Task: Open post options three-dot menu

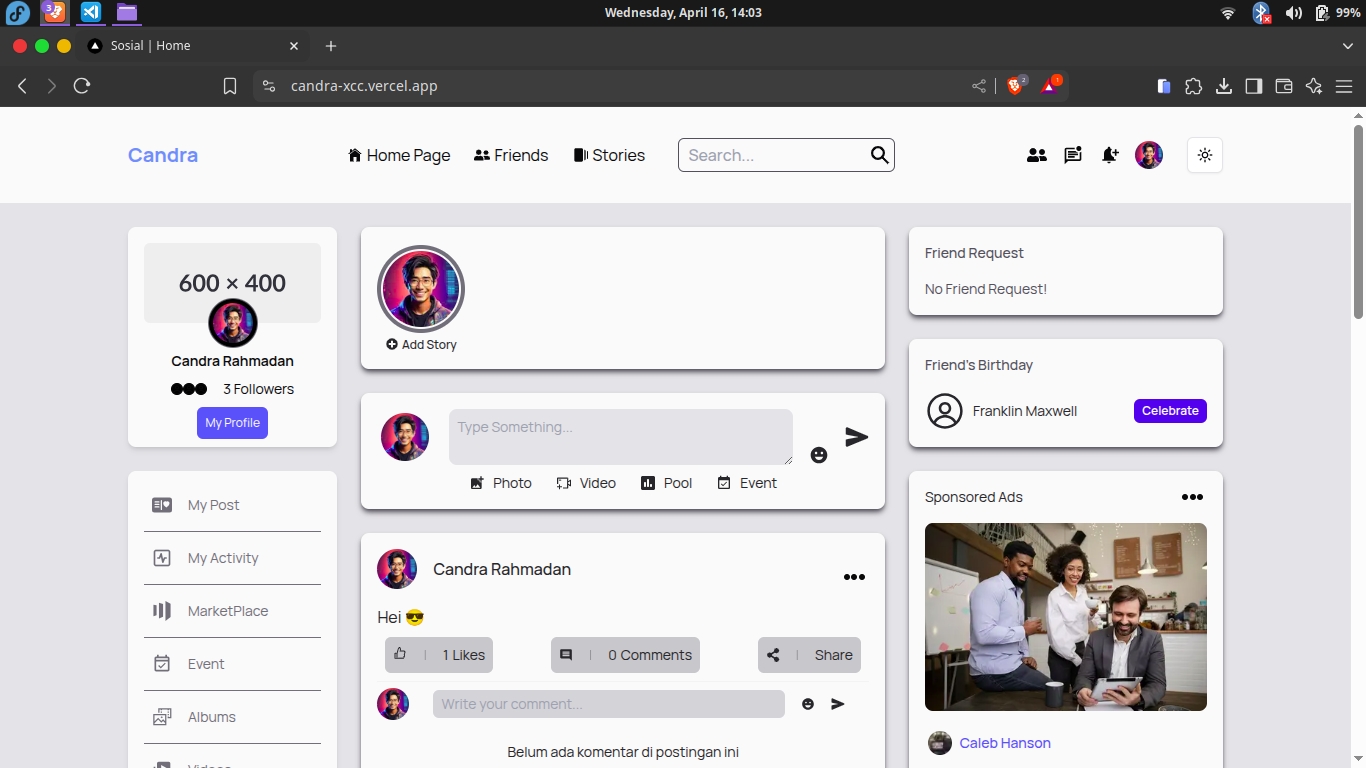Action: click(x=854, y=577)
